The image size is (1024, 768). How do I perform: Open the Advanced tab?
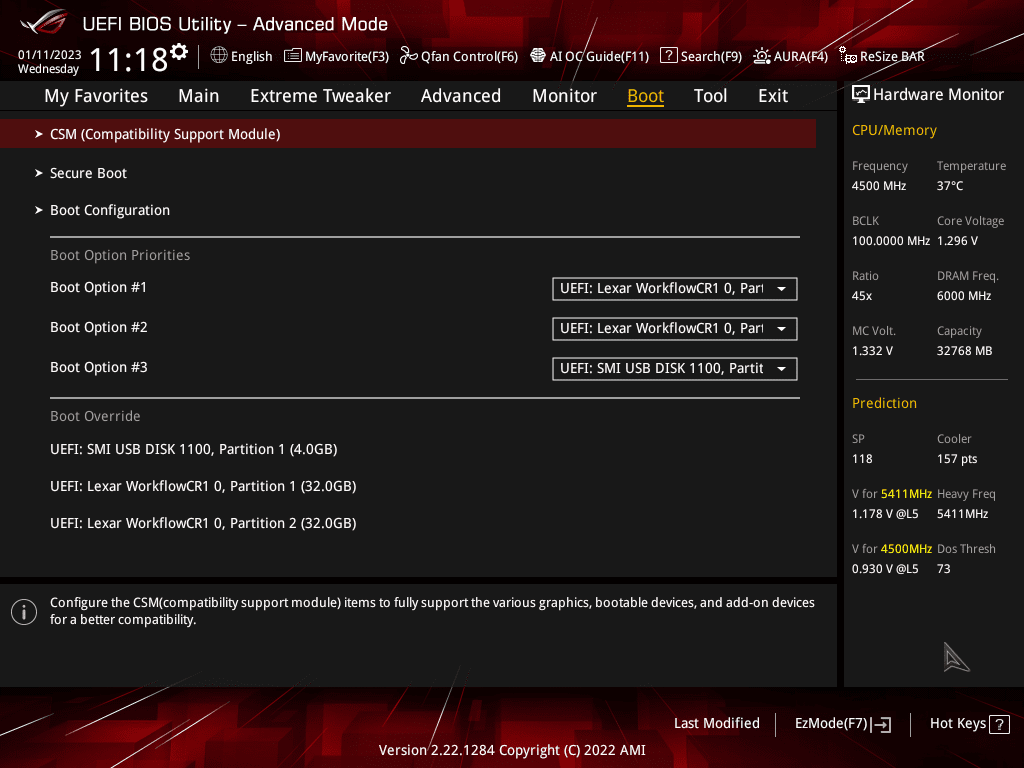[460, 96]
